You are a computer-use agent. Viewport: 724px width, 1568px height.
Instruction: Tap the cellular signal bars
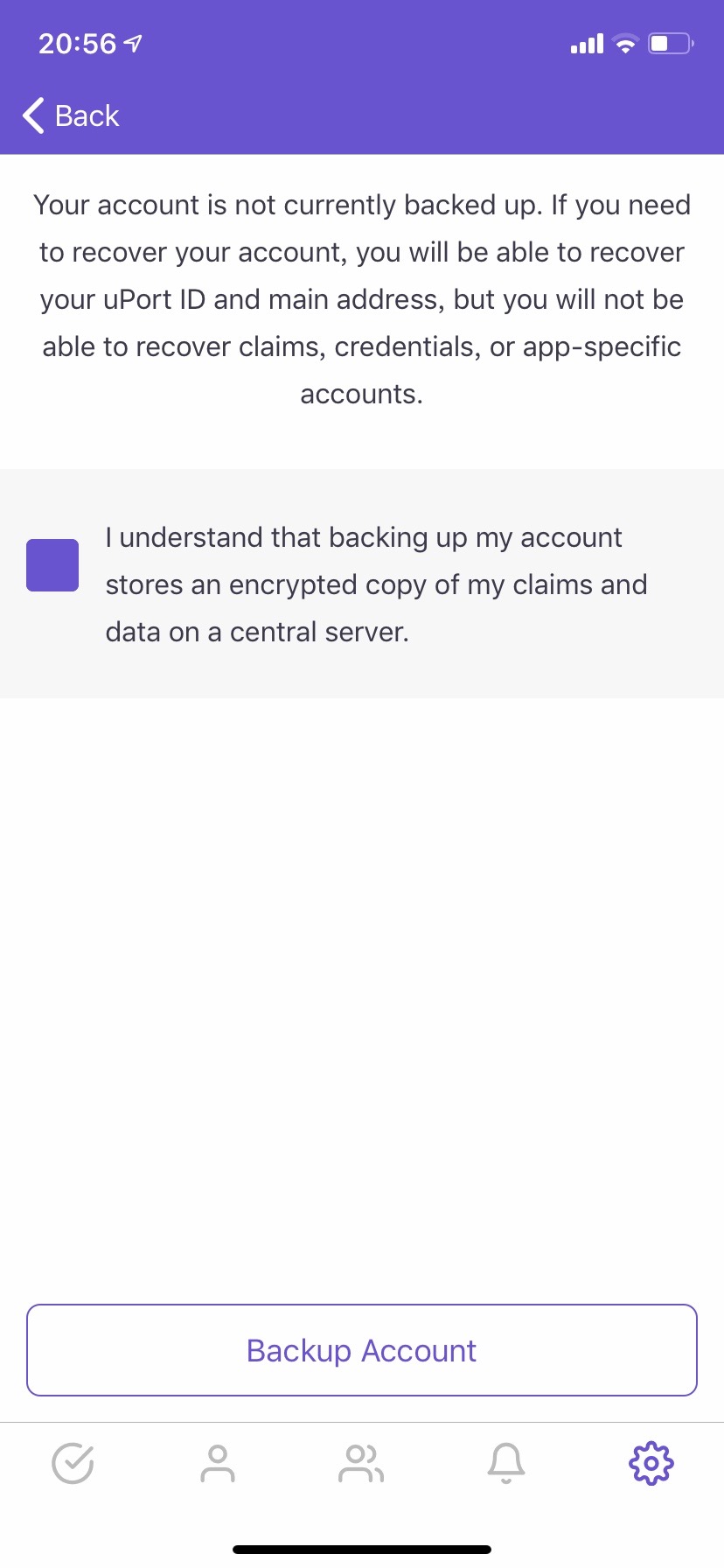coord(584,43)
